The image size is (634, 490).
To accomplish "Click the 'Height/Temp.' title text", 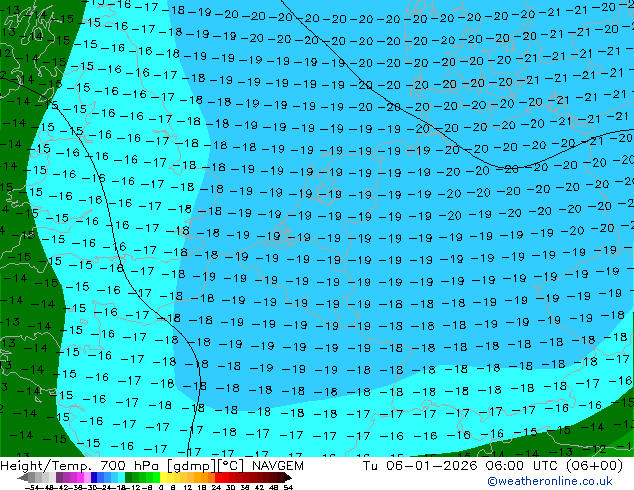I will pos(48,466).
